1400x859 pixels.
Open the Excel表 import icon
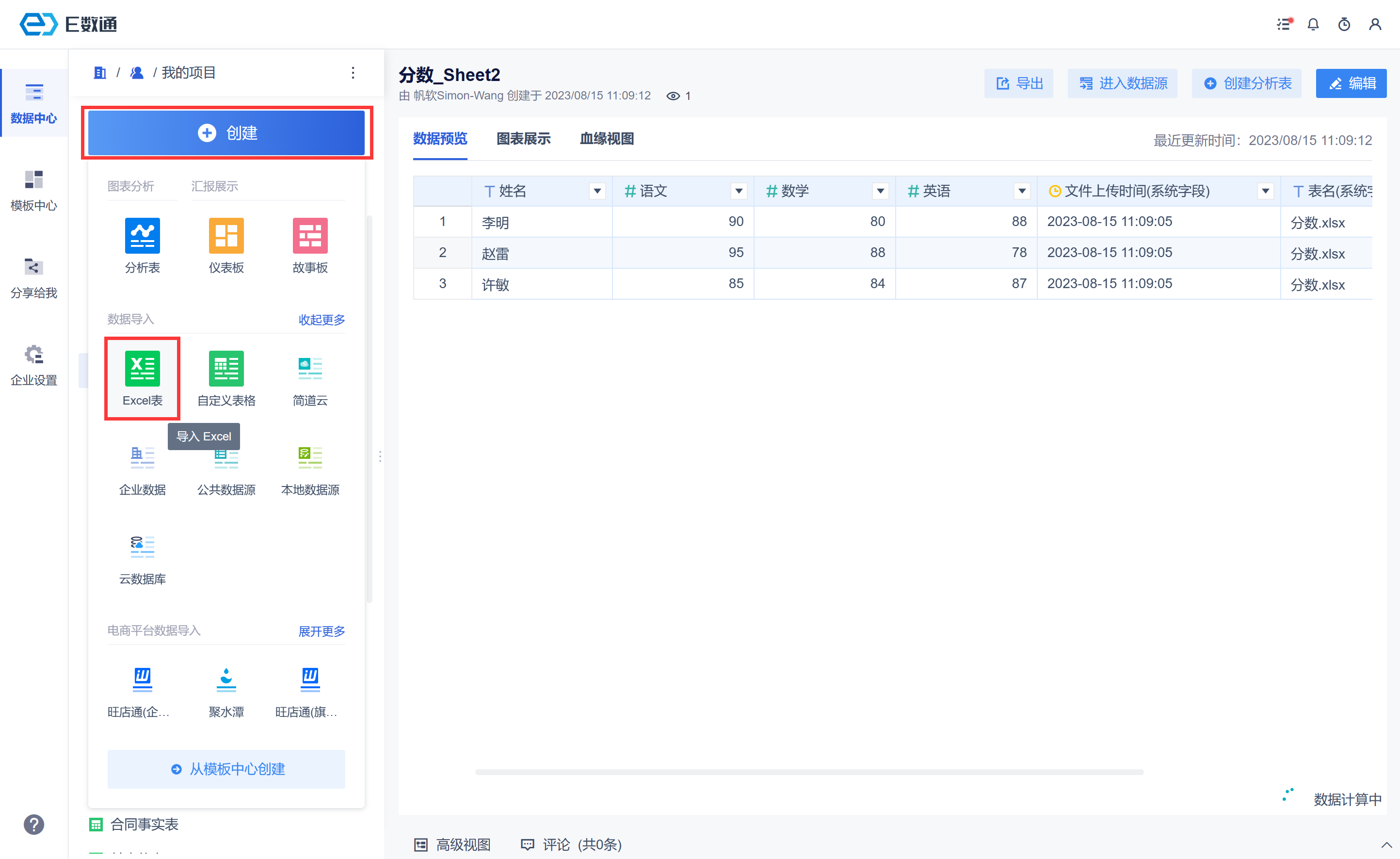coord(142,369)
